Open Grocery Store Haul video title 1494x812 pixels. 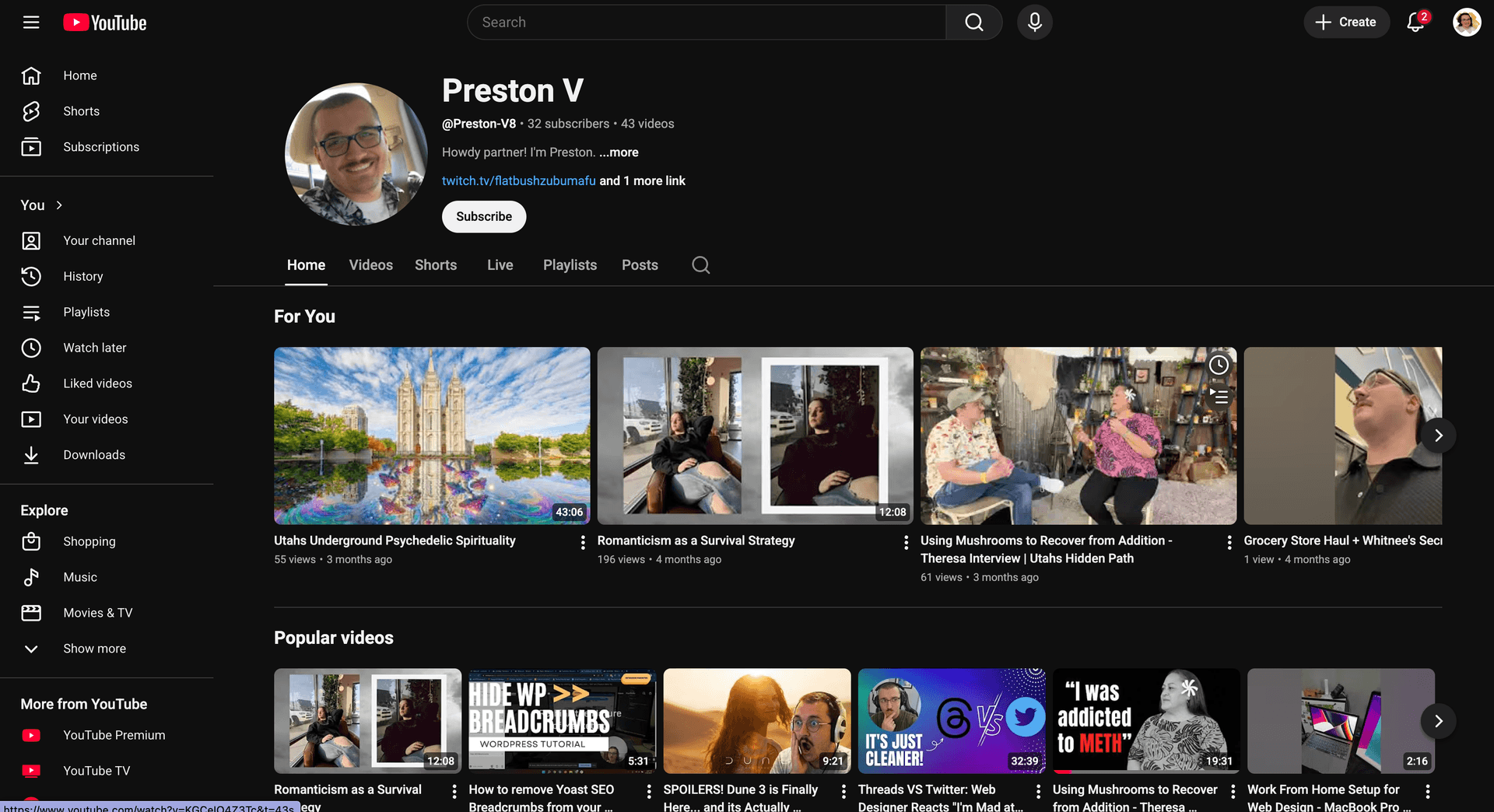pos(1342,541)
